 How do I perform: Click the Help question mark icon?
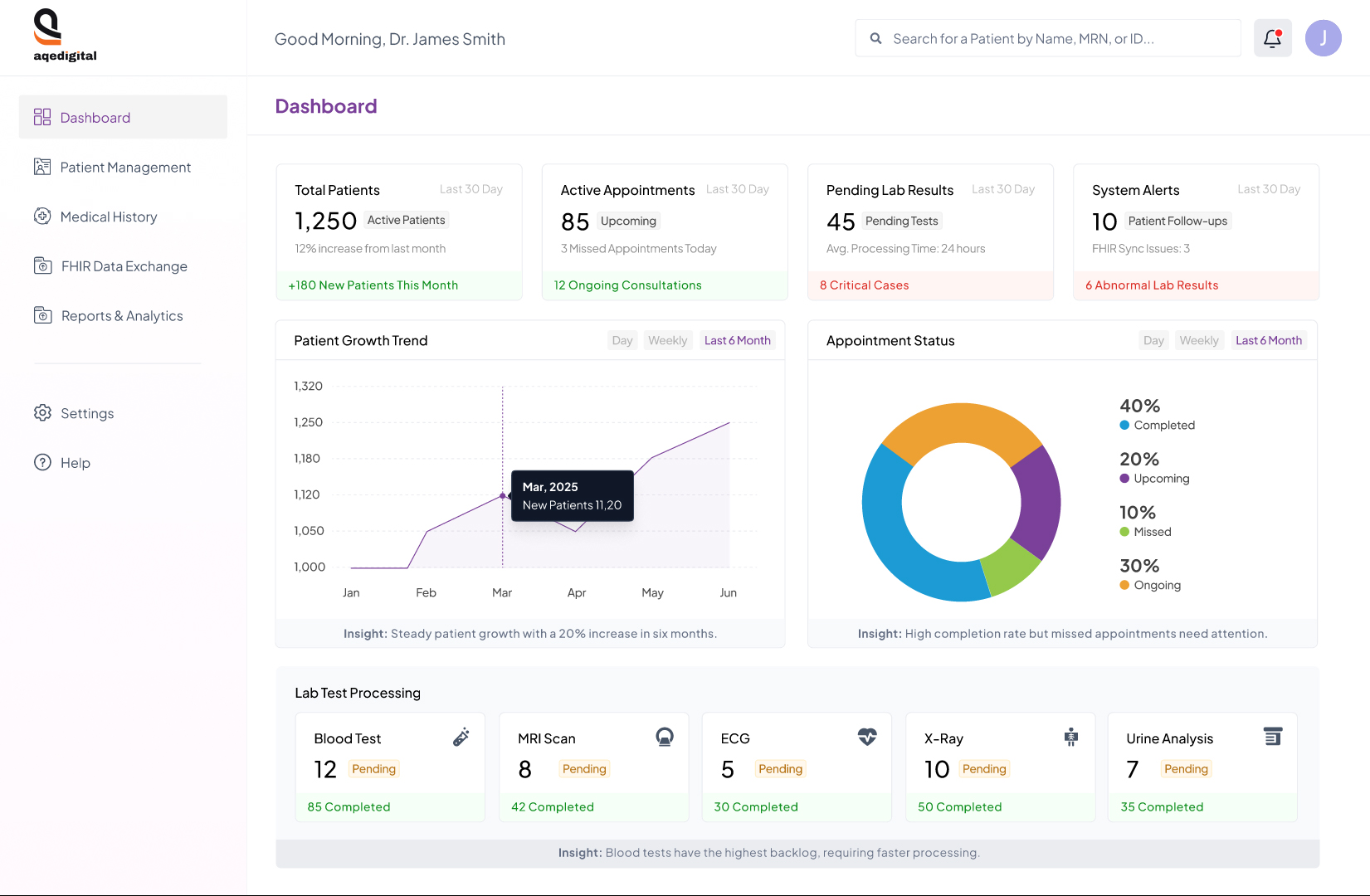coord(42,462)
